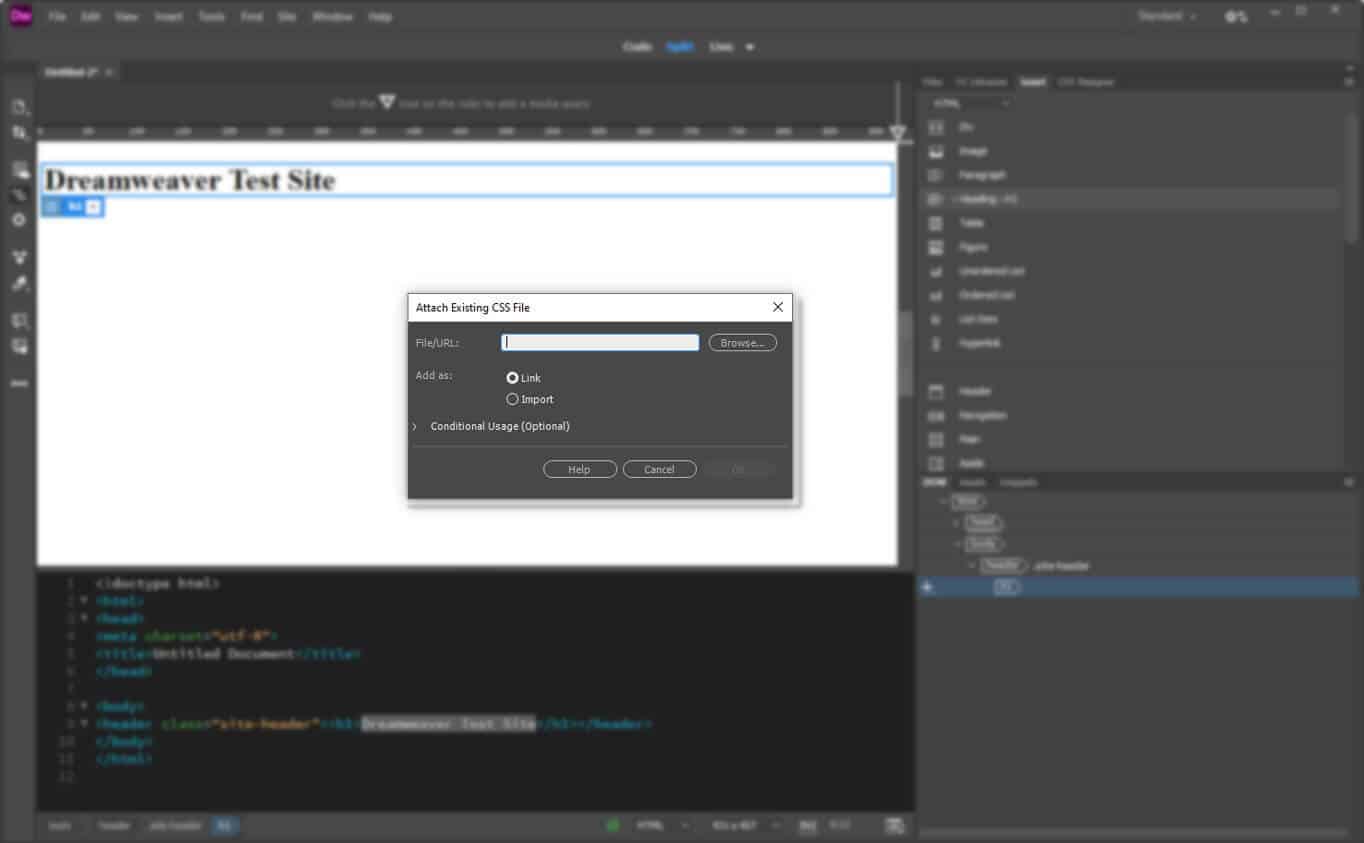Open the View menu
Screen dimensions: 1364x843
126,17
